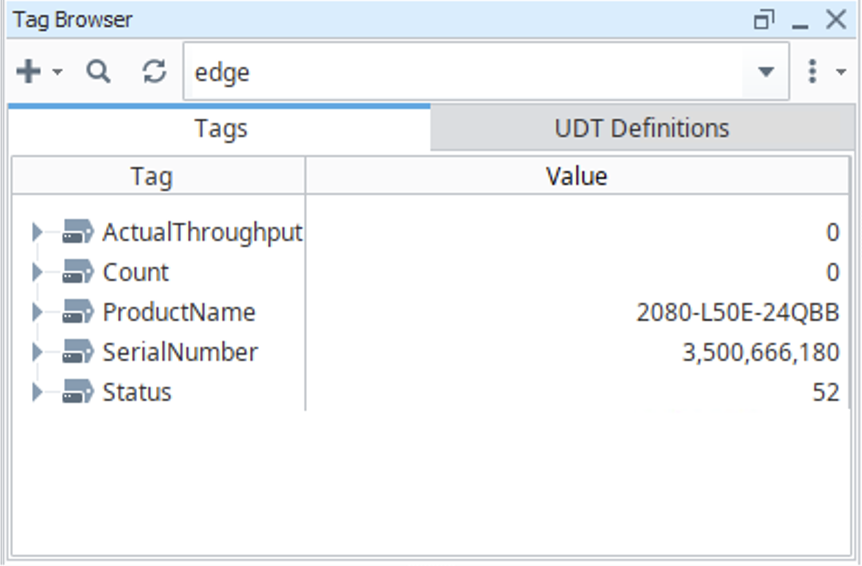Expand the Status tag node
The height and width of the screenshot is (566, 862).
pos(37,393)
